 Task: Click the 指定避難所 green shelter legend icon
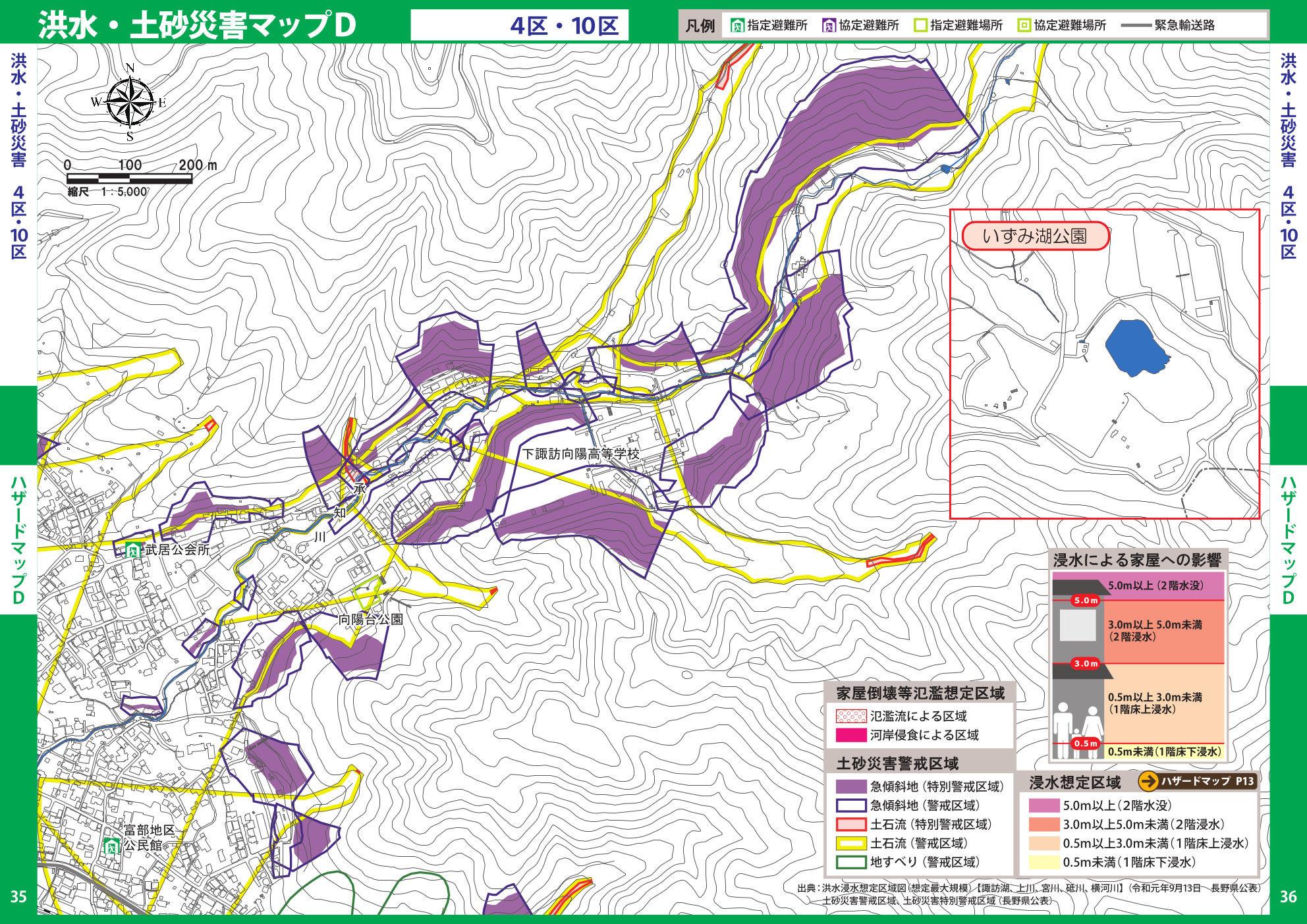pos(738,26)
